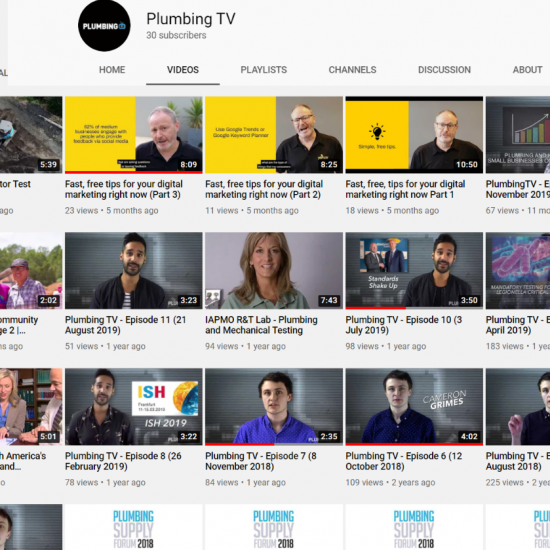Click the 10:50 duration badge
Image resolution: width=550 pixels, height=550 pixels.
point(467,165)
